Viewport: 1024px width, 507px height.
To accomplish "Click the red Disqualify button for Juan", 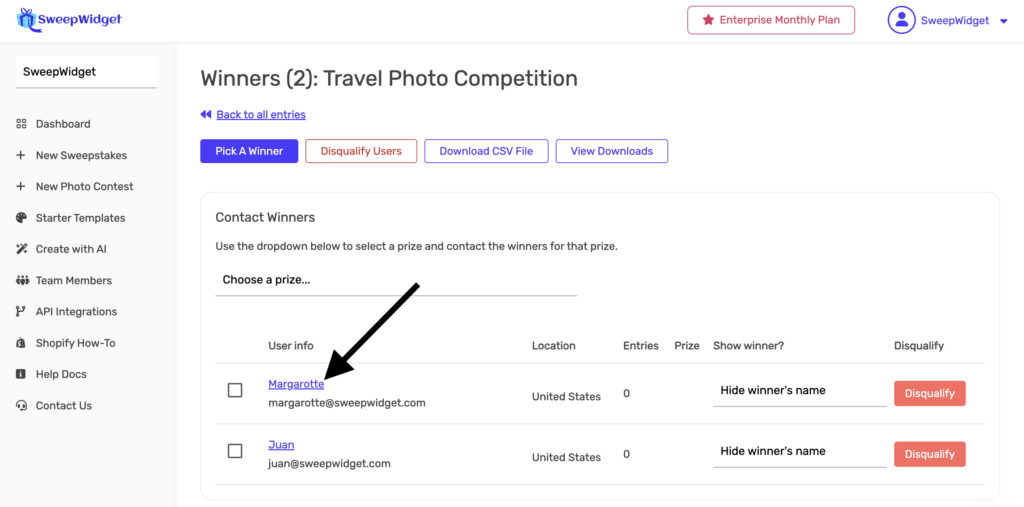I will coord(929,454).
